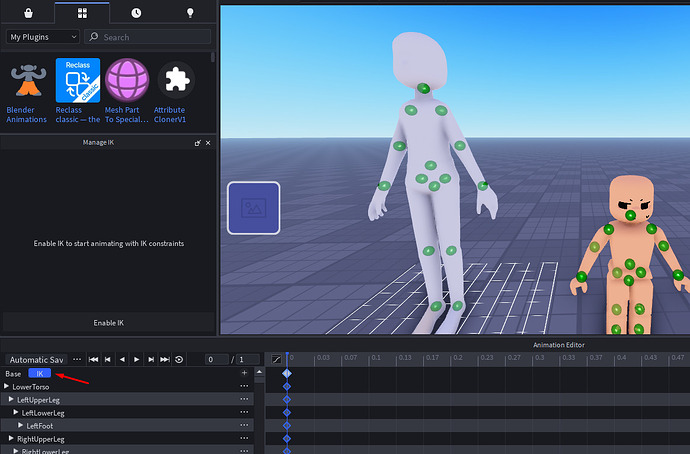
Task: Select the LowerTorso keyframe diamond on timeline
Action: 287,386
